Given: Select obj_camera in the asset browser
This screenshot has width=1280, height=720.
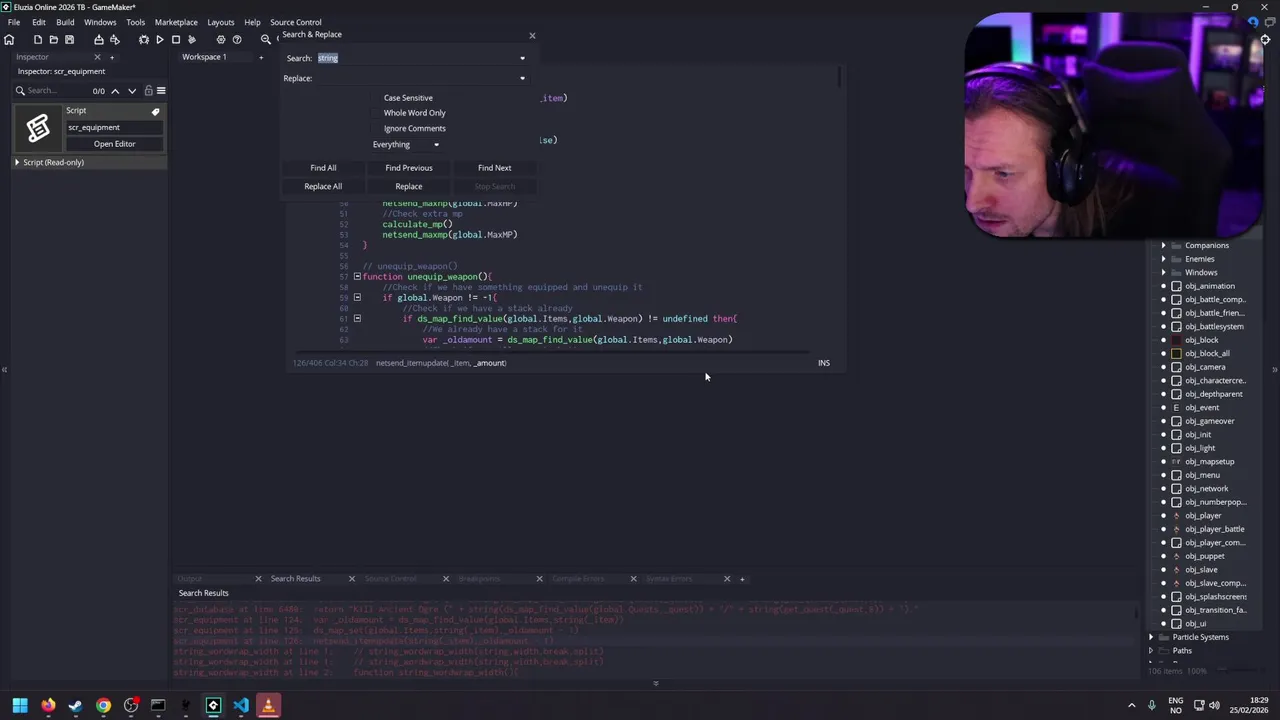Looking at the screenshot, I should tap(1205, 367).
